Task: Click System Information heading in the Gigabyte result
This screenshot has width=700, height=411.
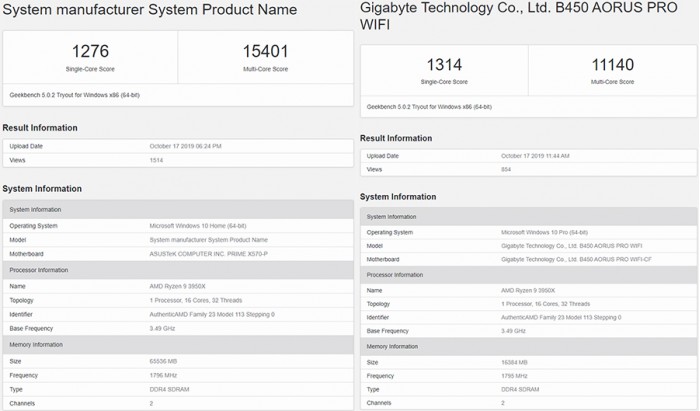Action: point(396,197)
